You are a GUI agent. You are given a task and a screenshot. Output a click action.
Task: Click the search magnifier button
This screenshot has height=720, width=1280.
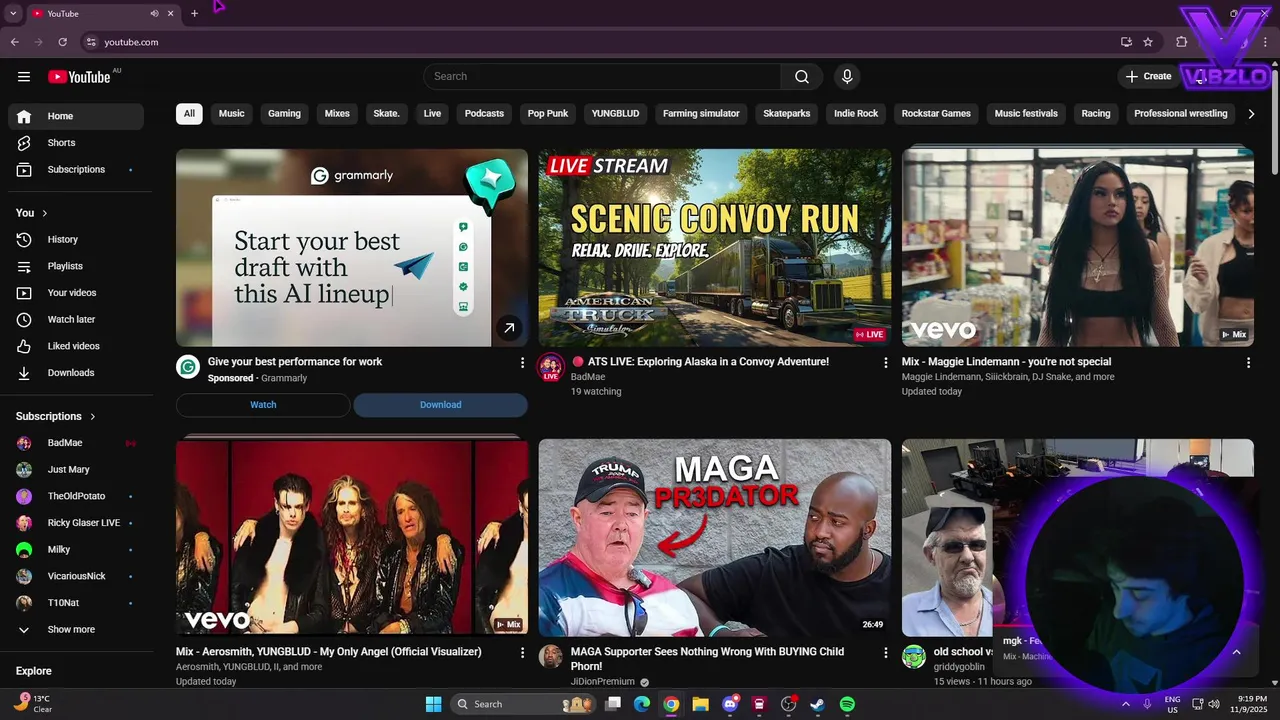pos(802,77)
